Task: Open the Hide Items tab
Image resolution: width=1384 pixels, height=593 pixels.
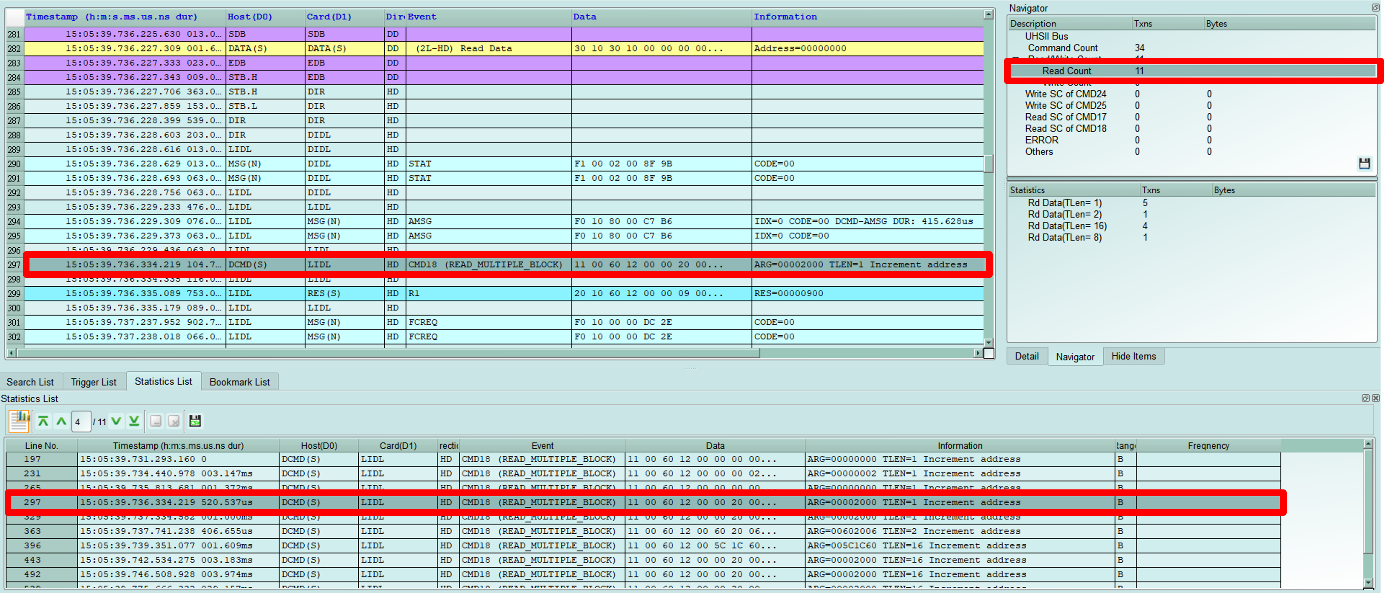Action: coord(1134,356)
